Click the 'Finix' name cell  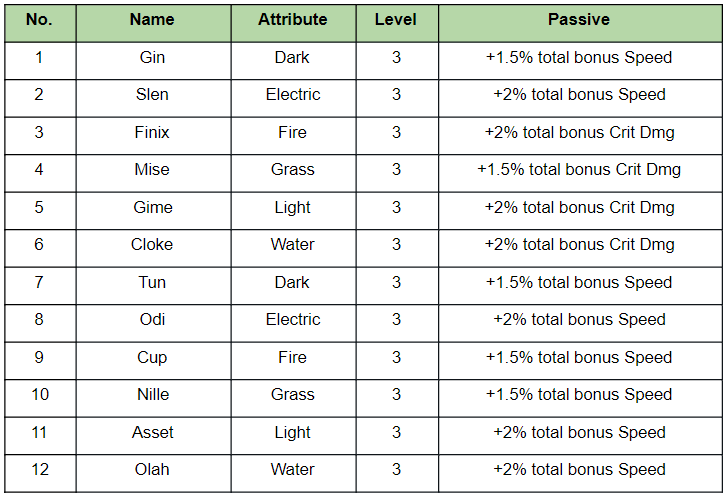(x=152, y=133)
